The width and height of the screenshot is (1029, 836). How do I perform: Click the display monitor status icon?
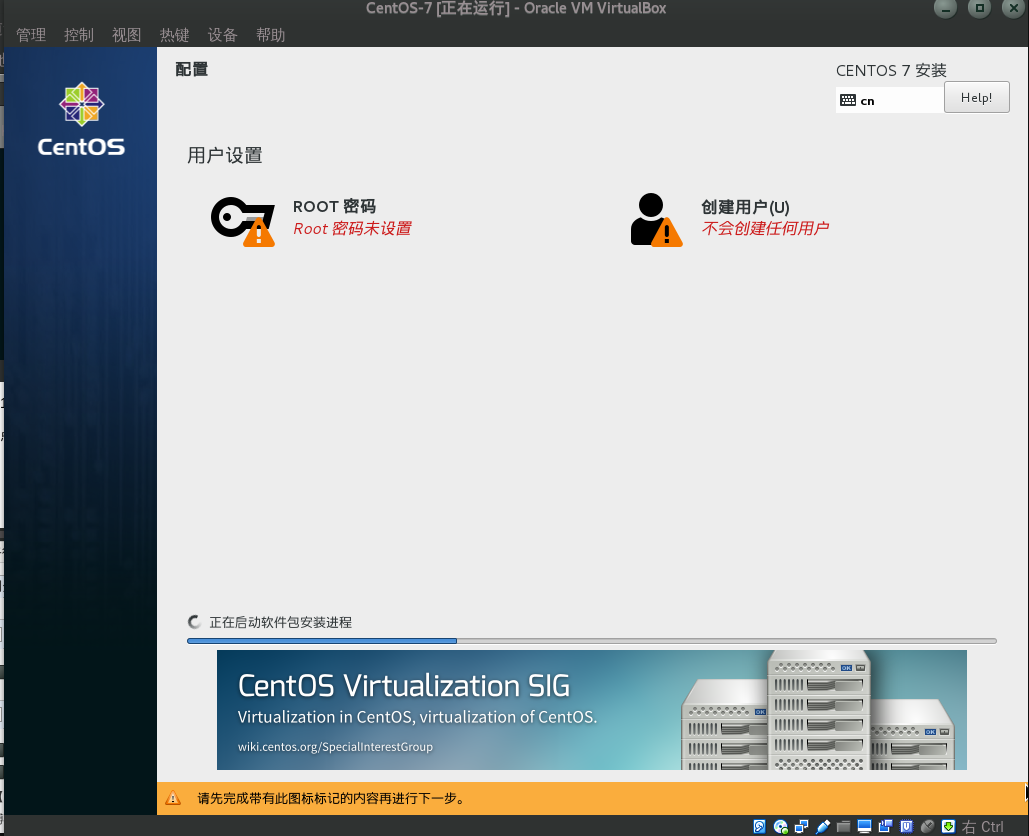coord(864,827)
